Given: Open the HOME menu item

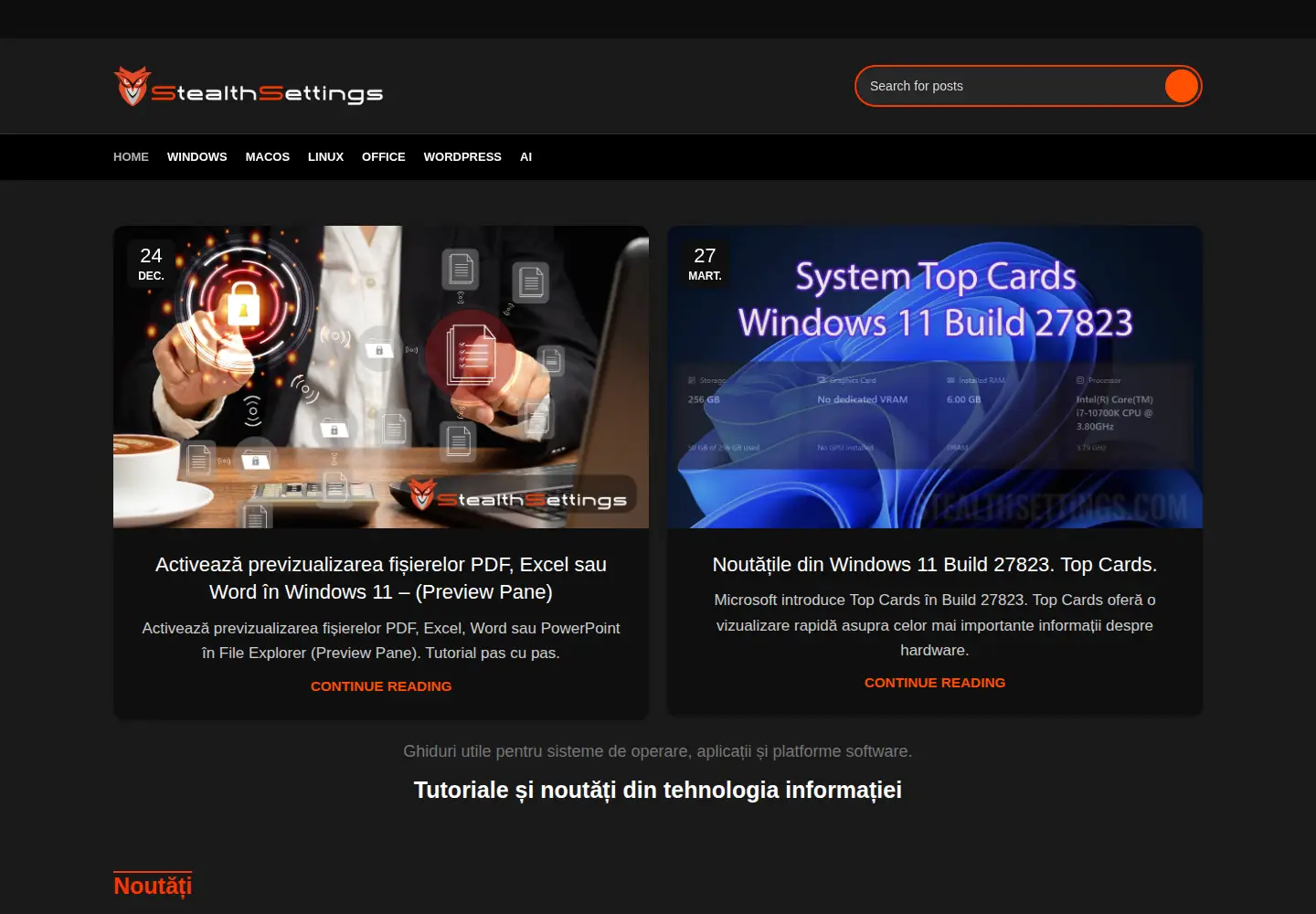Looking at the screenshot, I should coord(131,157).
